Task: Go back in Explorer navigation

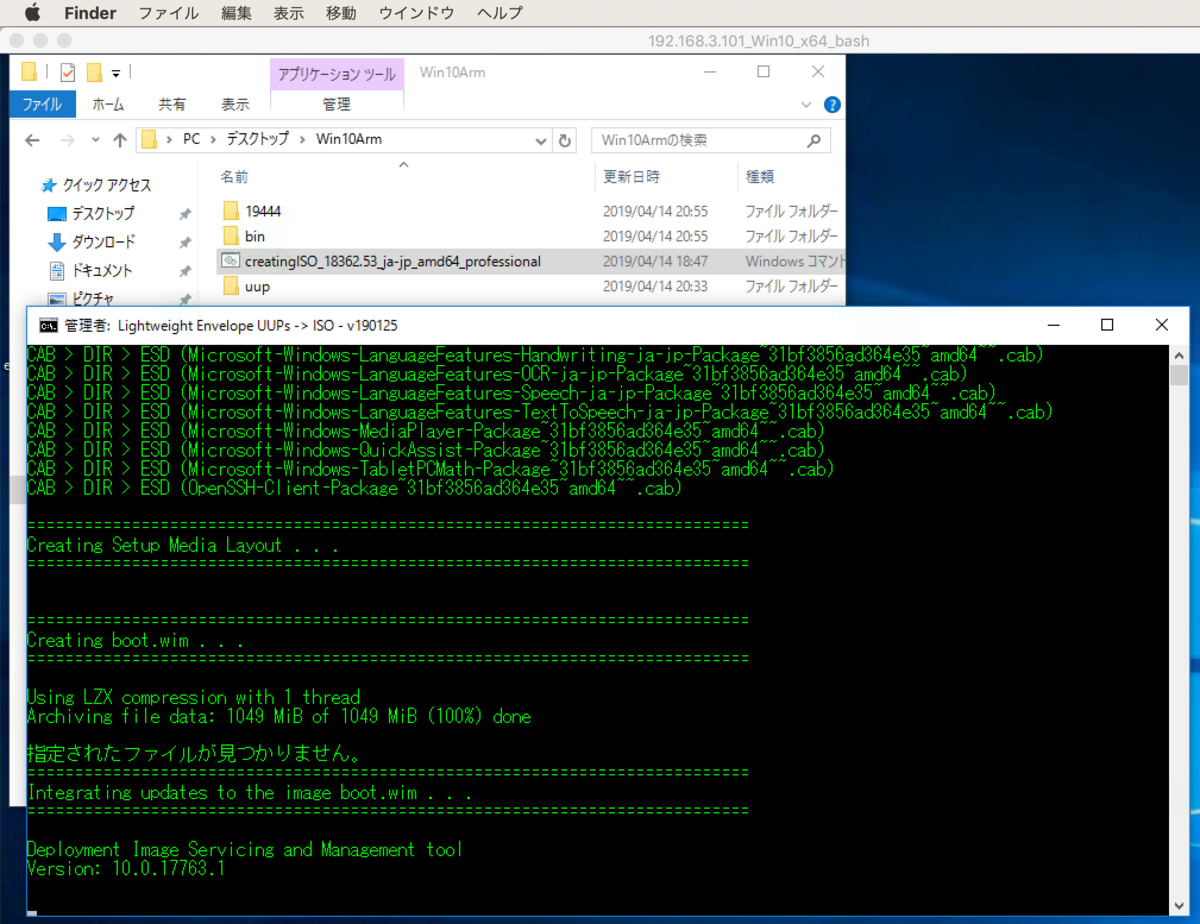Action: coord(32,140)
